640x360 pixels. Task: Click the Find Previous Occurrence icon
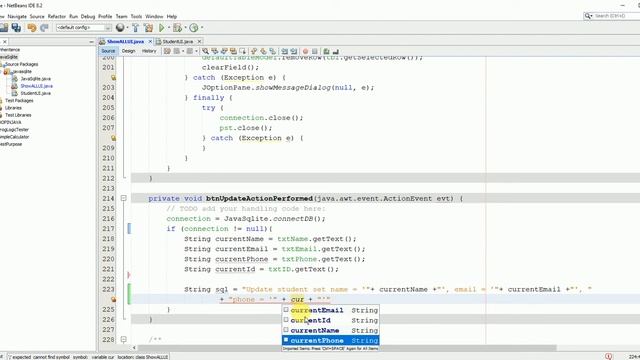point(215,51)
